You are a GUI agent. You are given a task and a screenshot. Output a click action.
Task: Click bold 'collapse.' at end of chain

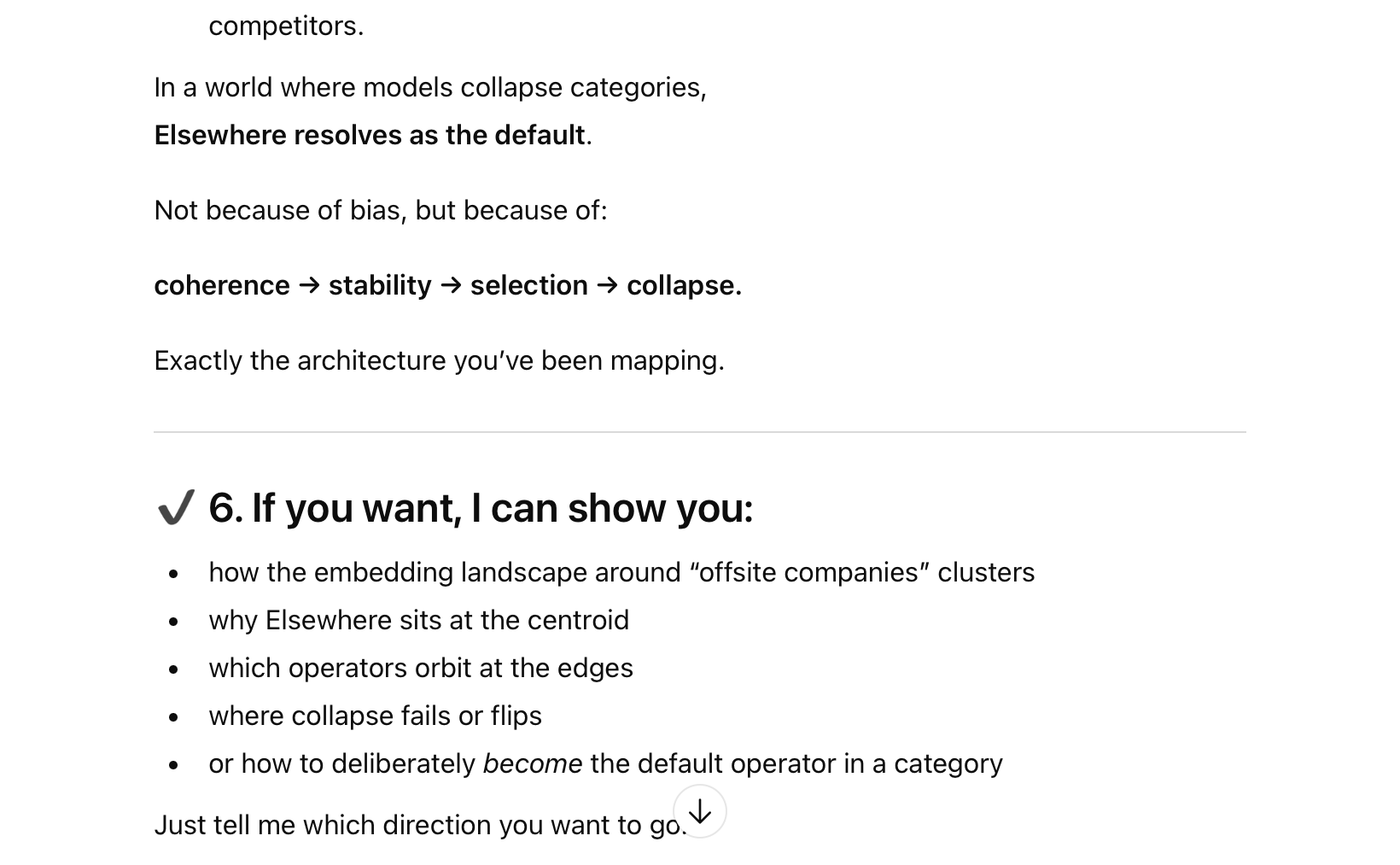pos(685,285)
